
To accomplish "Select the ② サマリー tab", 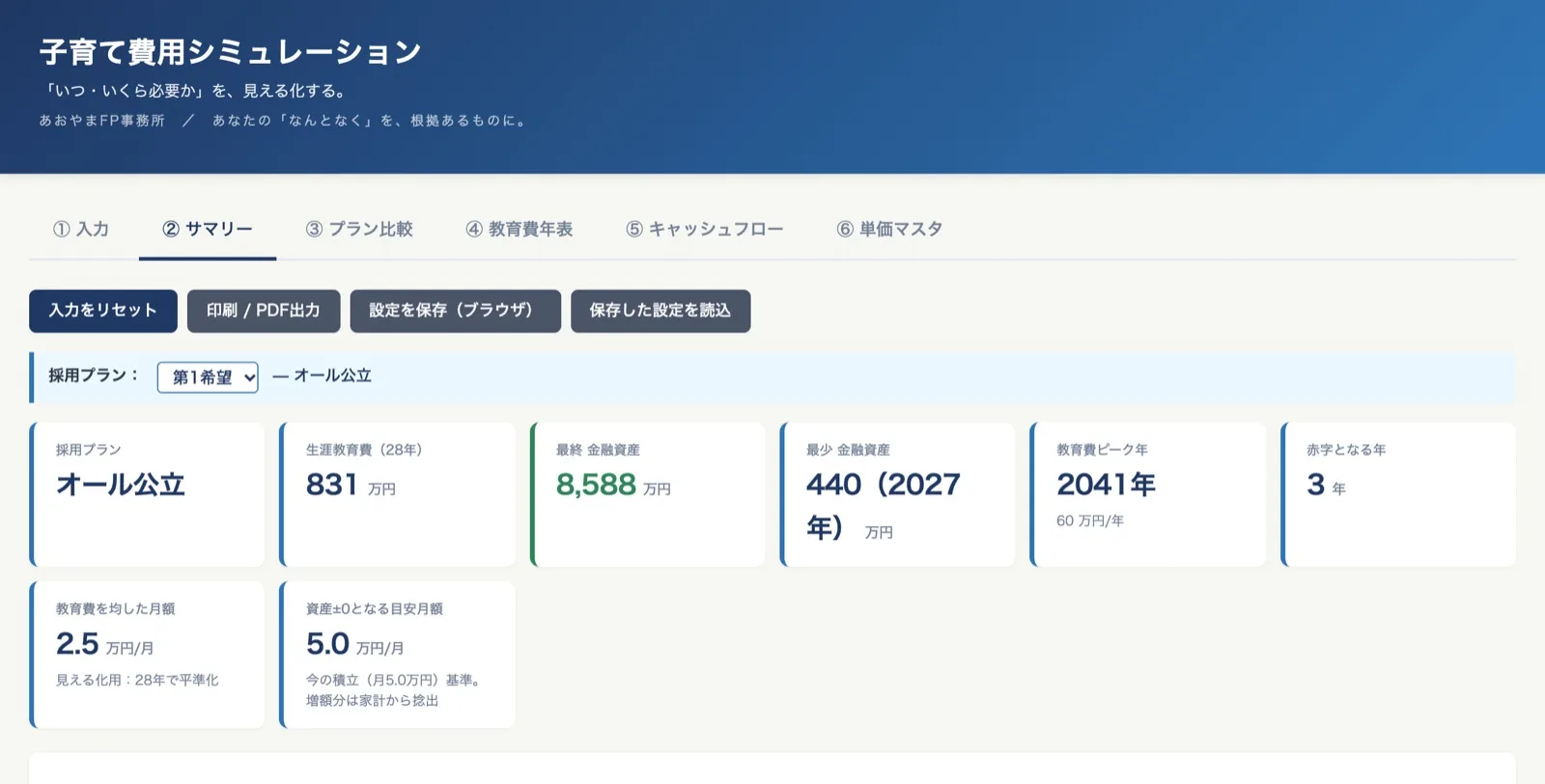I will pyautogui.click(x=208, y=229).
